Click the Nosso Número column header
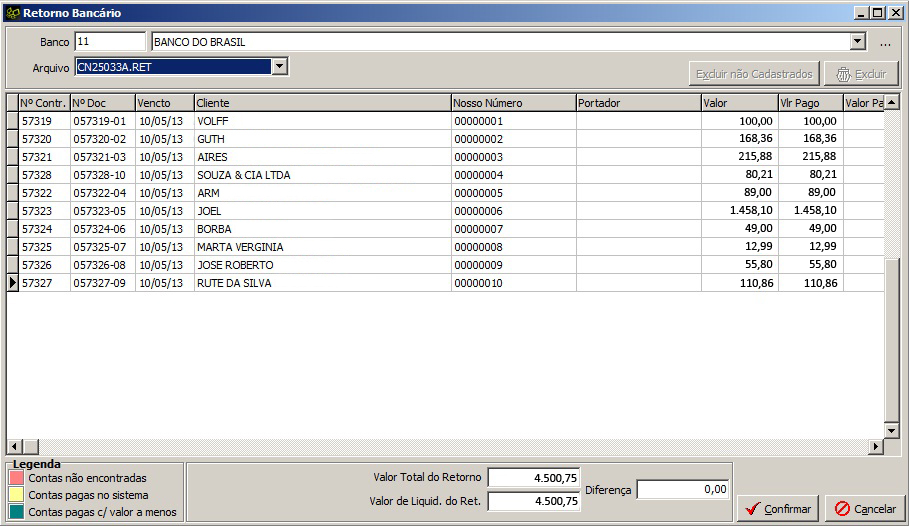 pyautogui.click(x=512, y=103)
